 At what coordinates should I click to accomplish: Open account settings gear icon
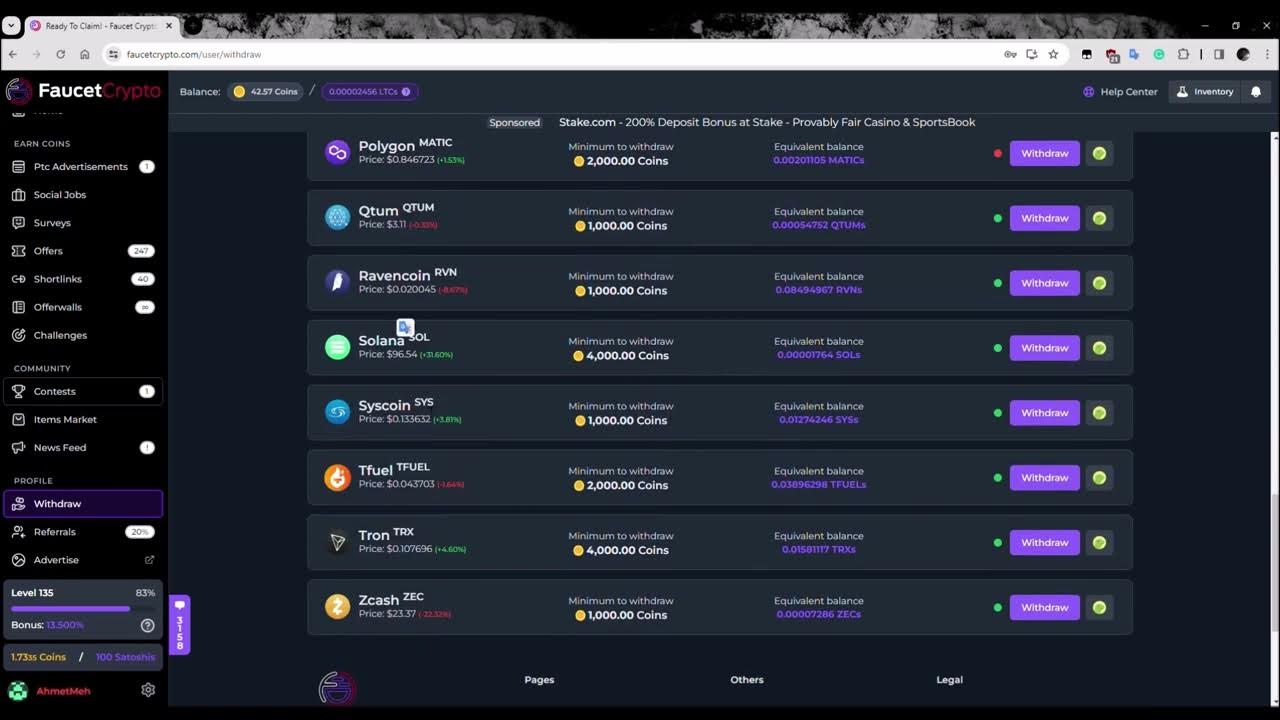(148, 690)
